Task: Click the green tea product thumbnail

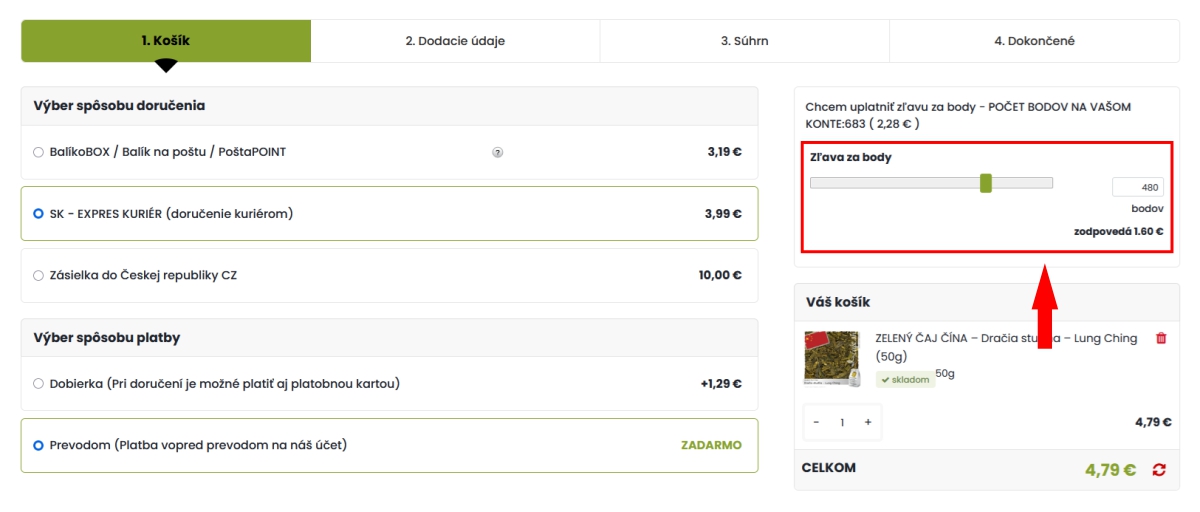Action: click(x=831, y=358)
